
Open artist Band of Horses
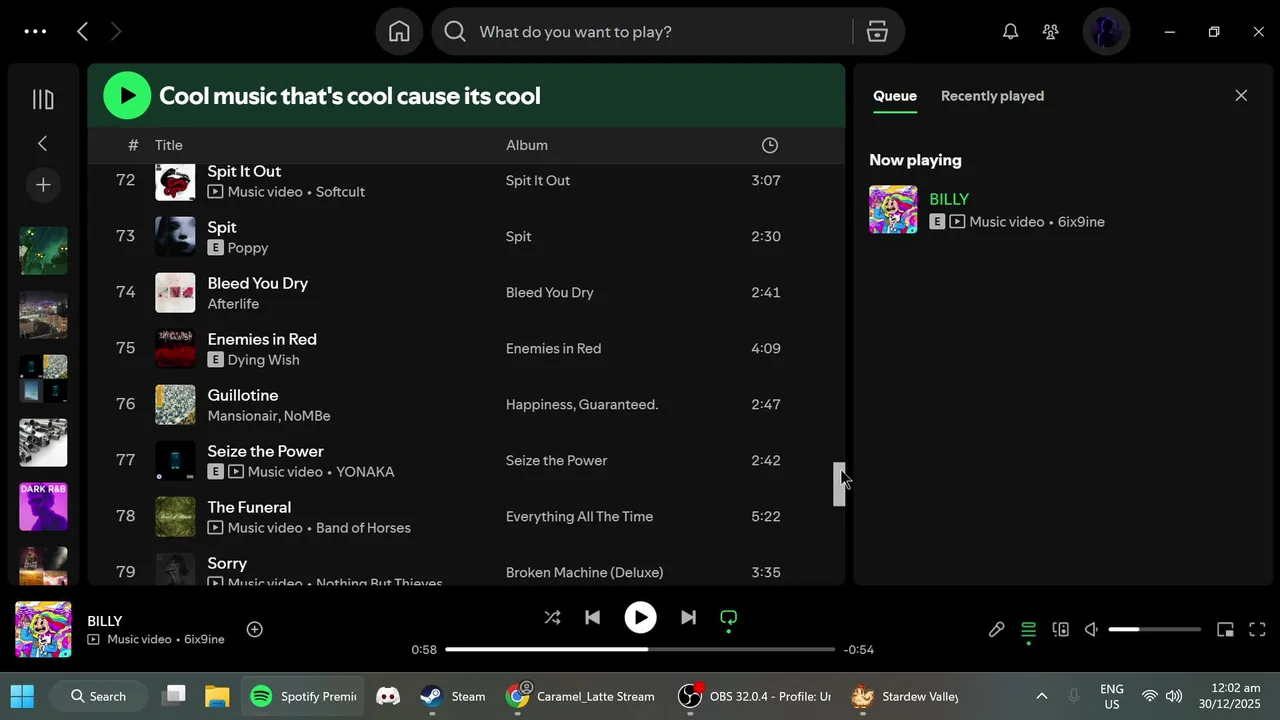tap(363, 528)
